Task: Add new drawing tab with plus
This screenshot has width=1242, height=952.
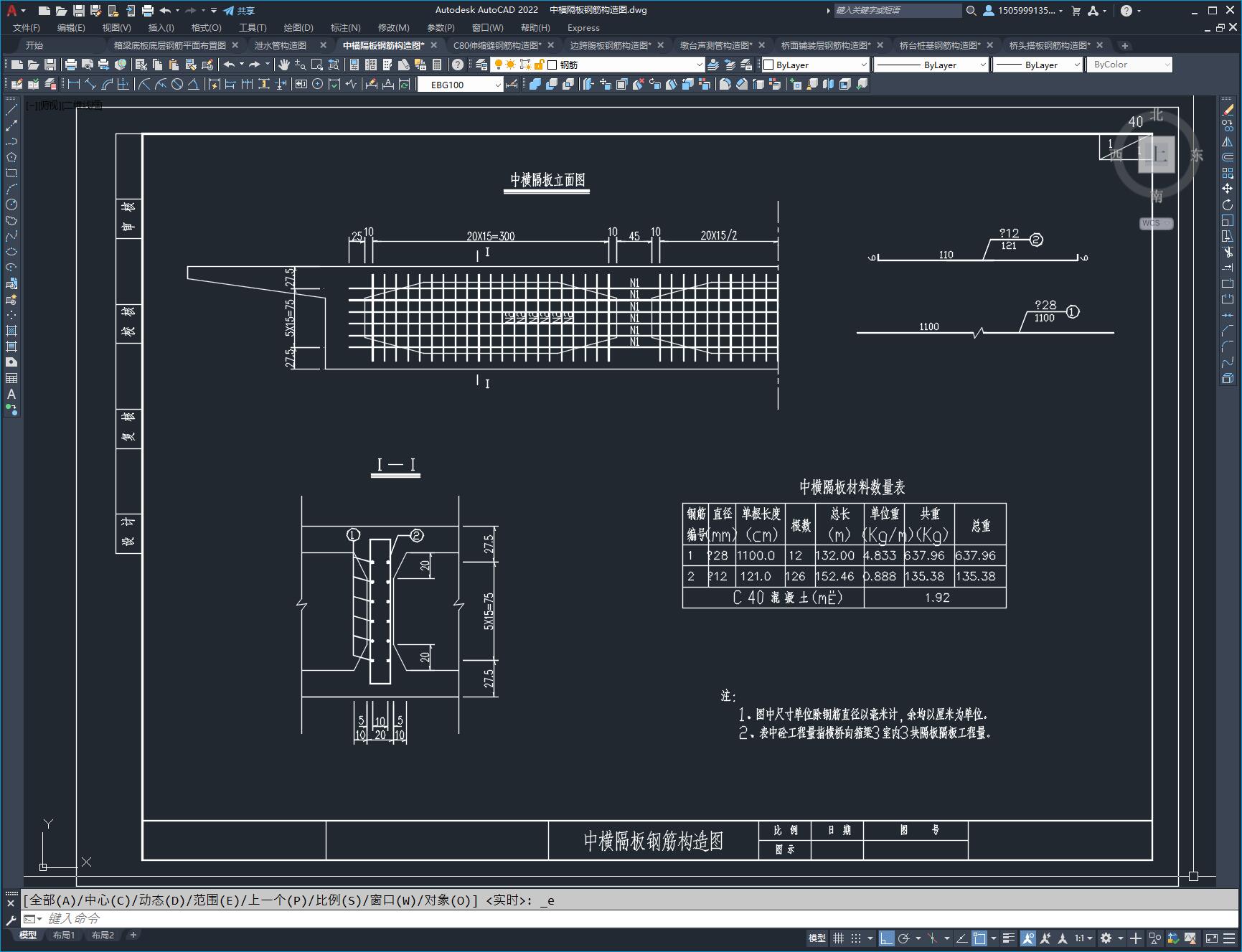Action: (x=1124, y=45)
